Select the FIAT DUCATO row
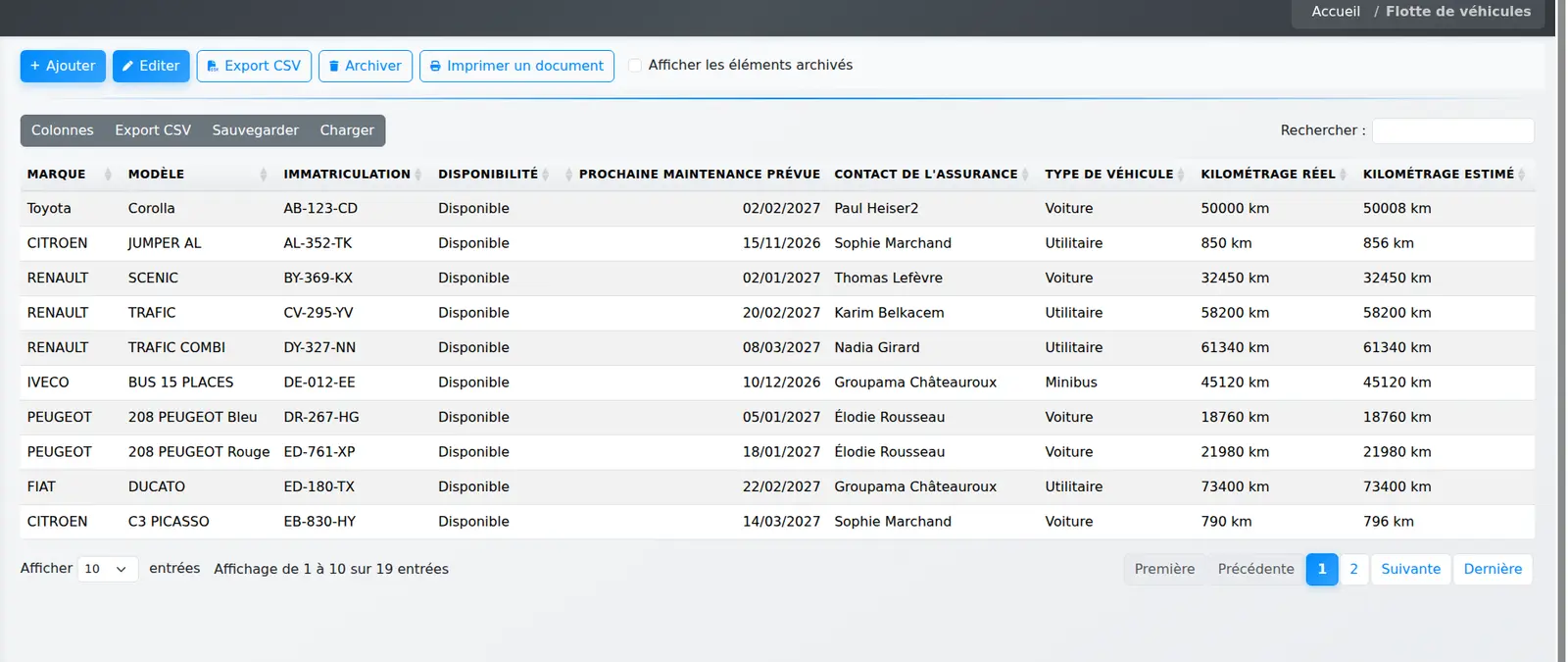 [777, 487]
